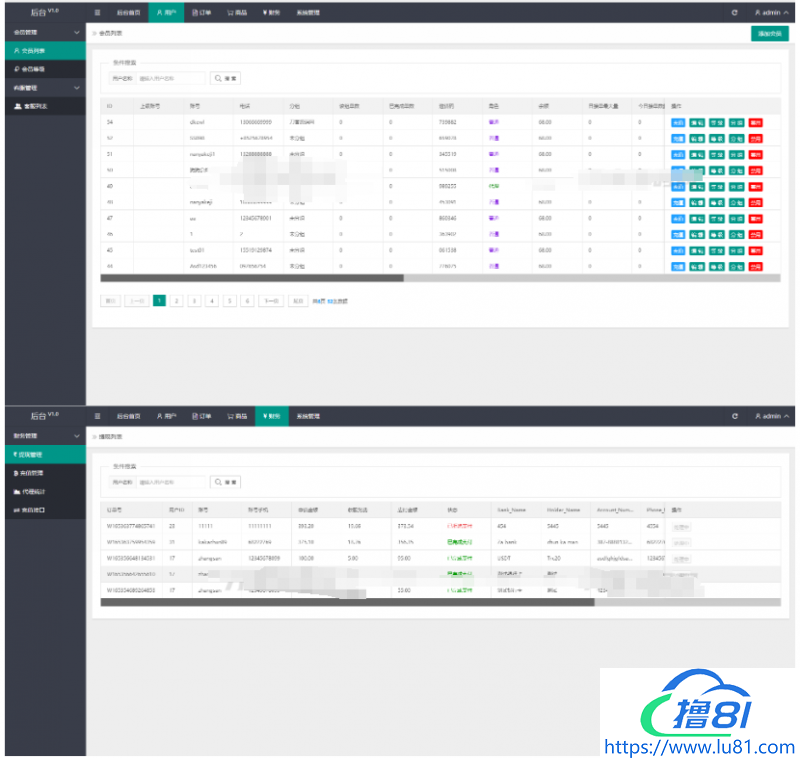Collapse the 会员管理 group in the upper sidebar
Image resolution: width=800 pixels, height=758 pixels.
(77, 33)
